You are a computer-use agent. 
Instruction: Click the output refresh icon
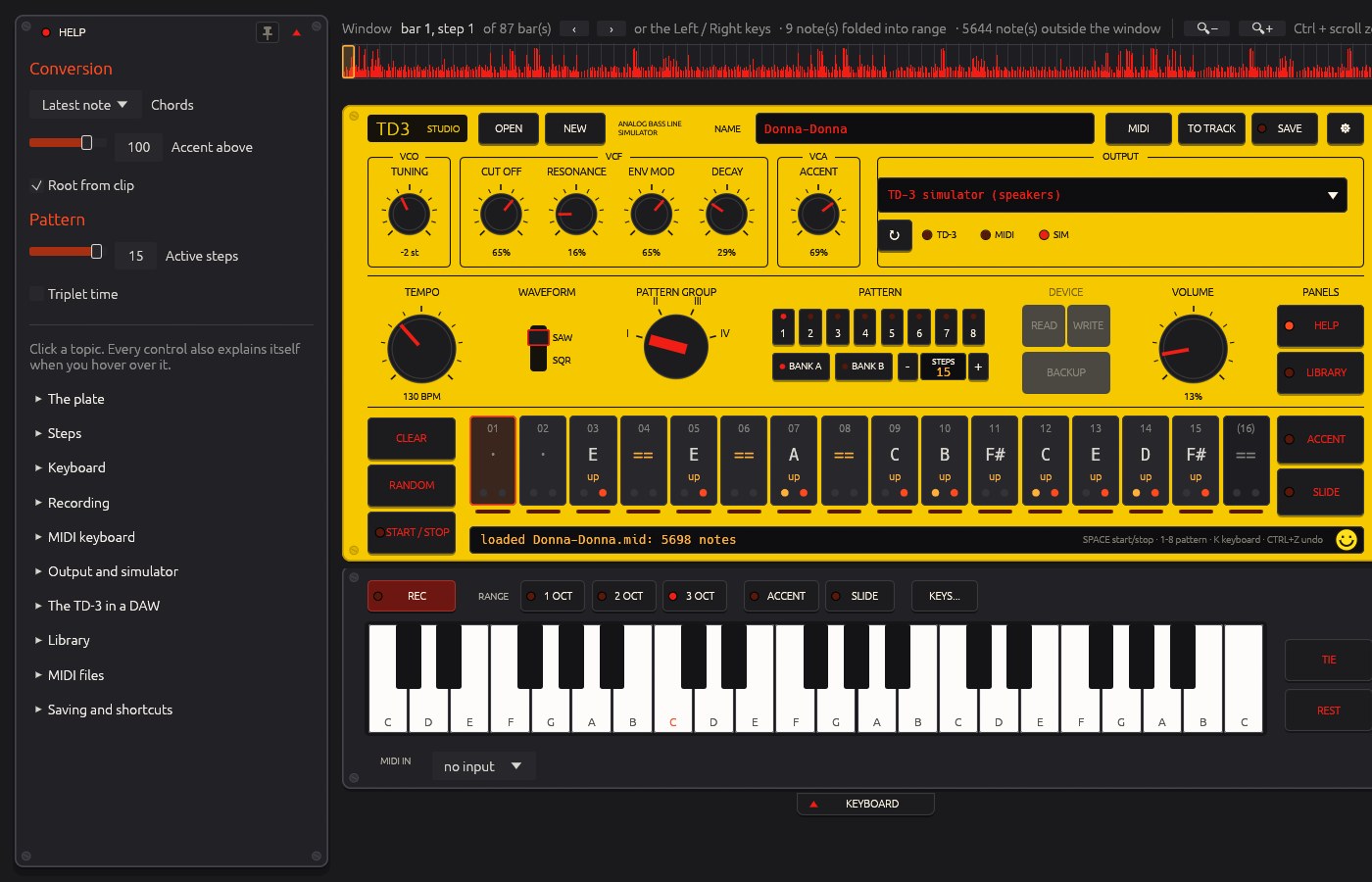pyautogui.click(x=894, y=235)
